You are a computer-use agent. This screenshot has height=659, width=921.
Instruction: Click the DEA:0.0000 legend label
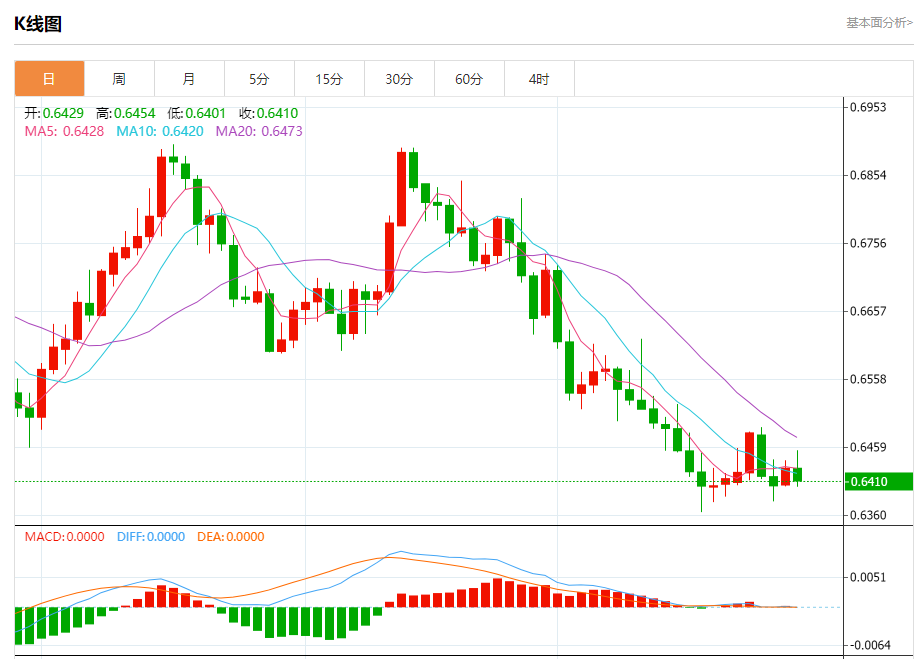coord(231,537)
